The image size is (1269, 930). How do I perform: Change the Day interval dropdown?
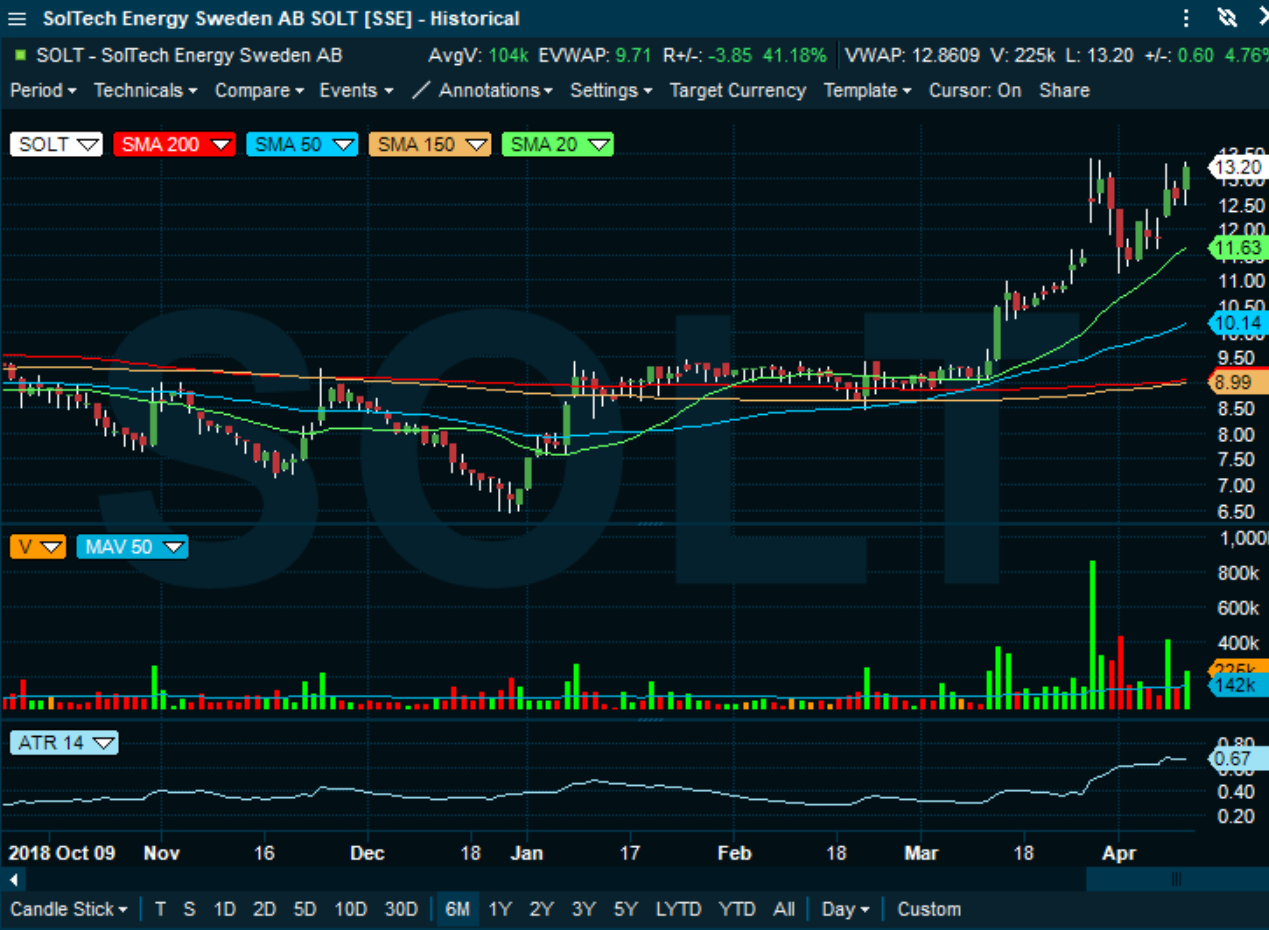click(845, 909)
